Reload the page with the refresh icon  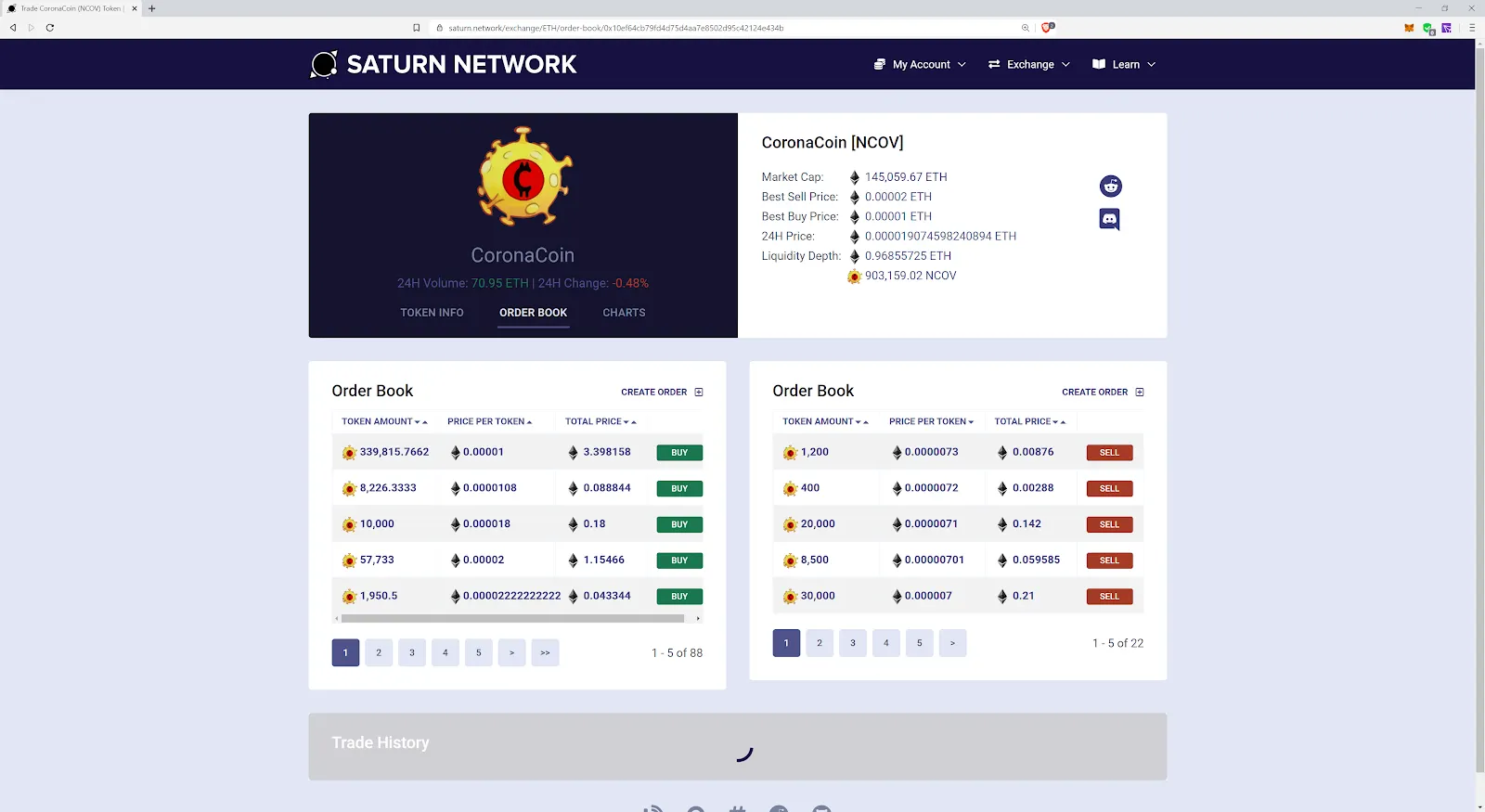50,28
